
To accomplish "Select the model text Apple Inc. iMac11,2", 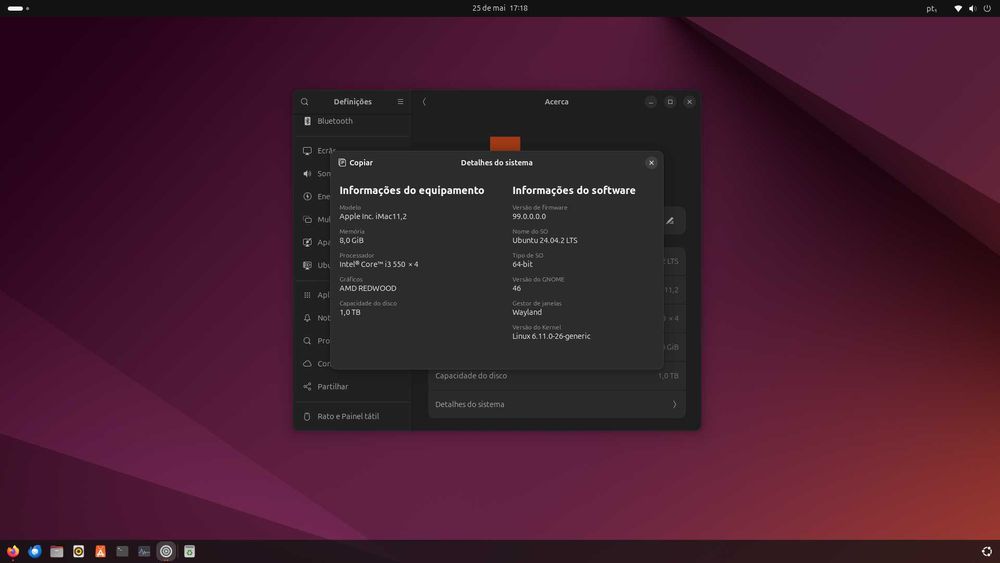I will [x=372, y=216].
